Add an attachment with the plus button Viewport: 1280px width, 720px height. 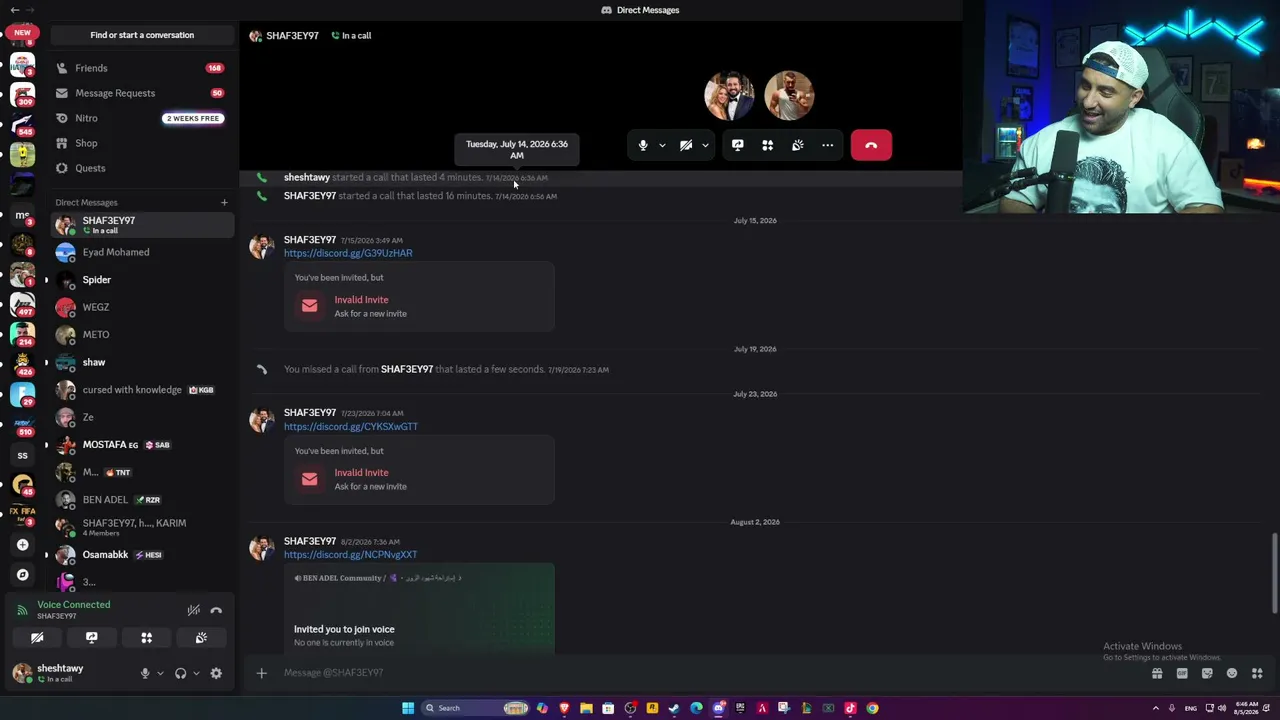(262, 673)
